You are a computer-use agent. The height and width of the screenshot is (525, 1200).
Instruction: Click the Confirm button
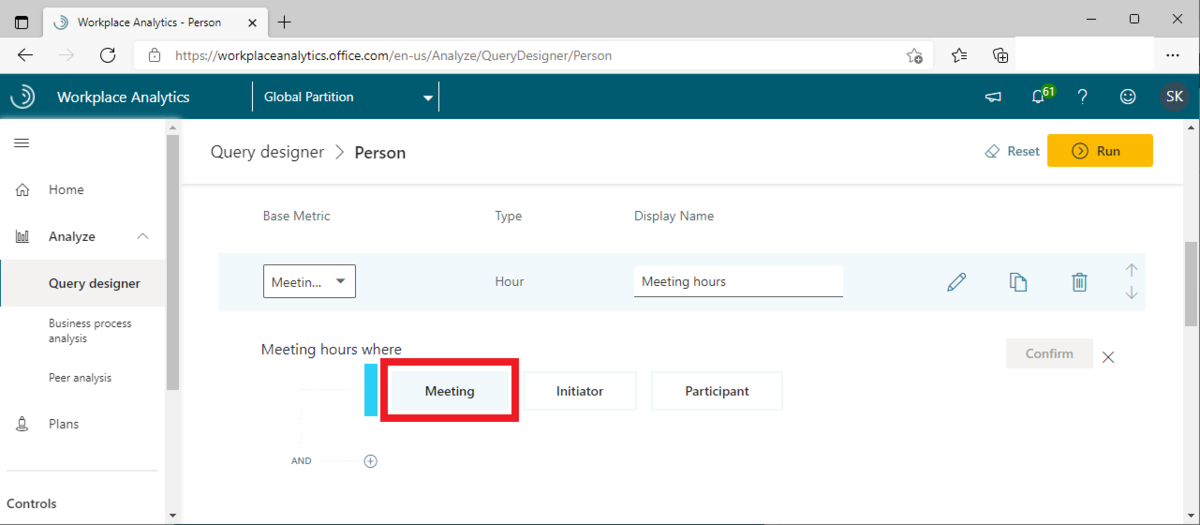pyautogui.click(x=1049, y=353)
